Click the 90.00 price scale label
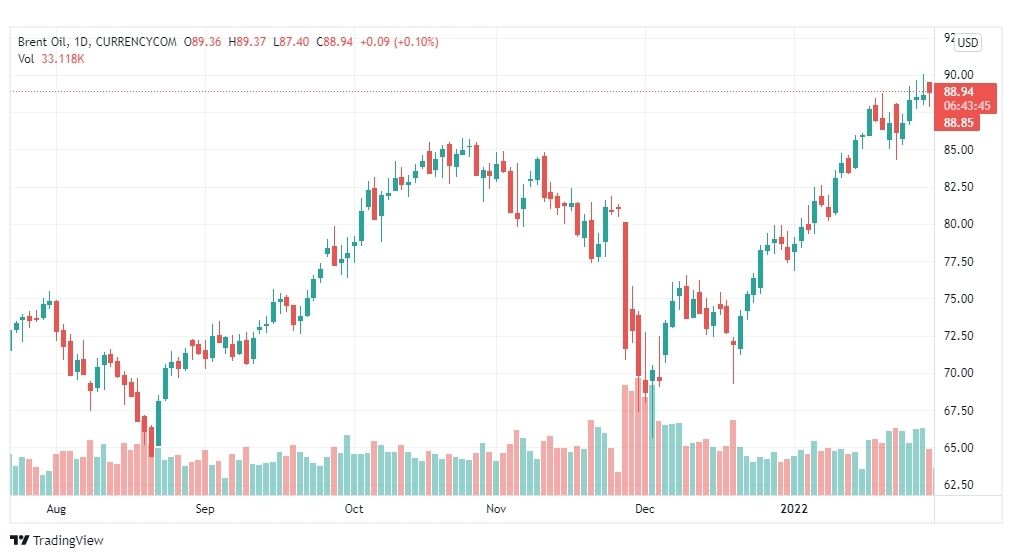The width and height of the screenshot is (1012, 558). [x=958, y=75]
